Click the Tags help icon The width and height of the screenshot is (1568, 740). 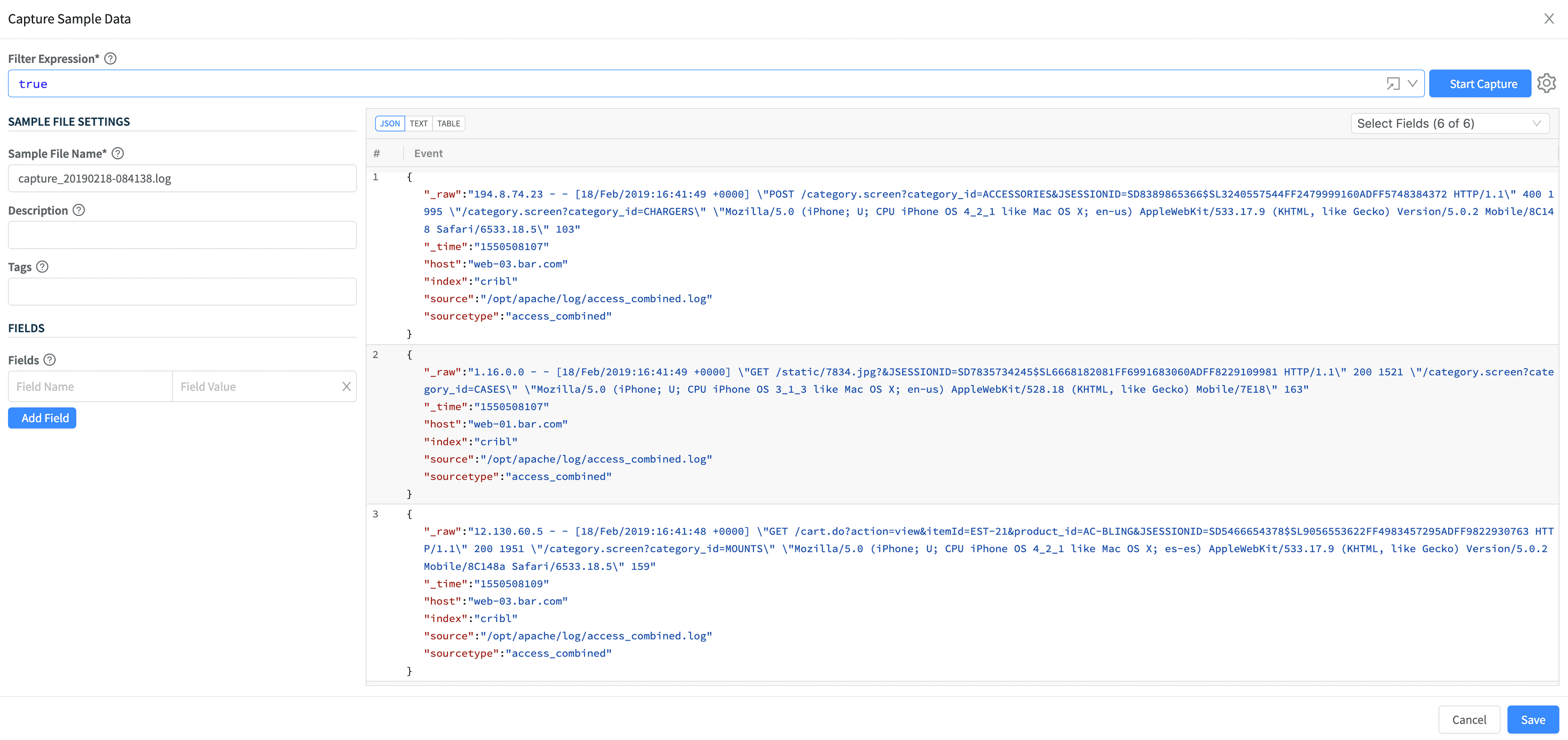[42, 267]
